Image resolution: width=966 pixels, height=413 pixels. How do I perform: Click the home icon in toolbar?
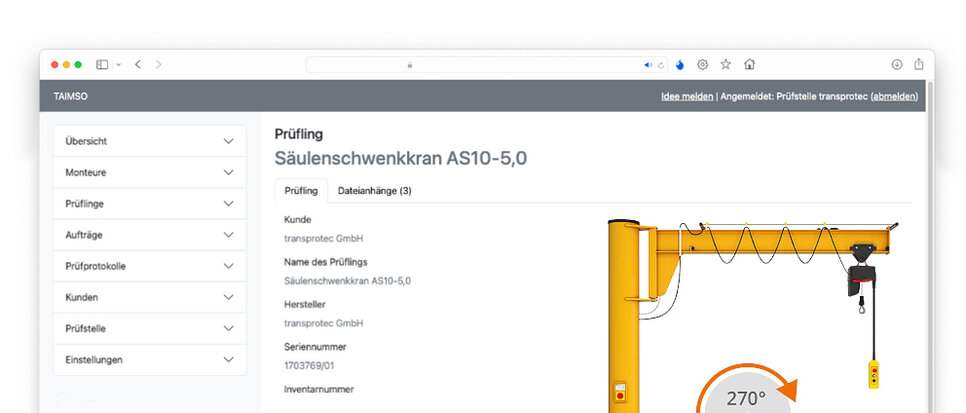(x=749, y=64)
